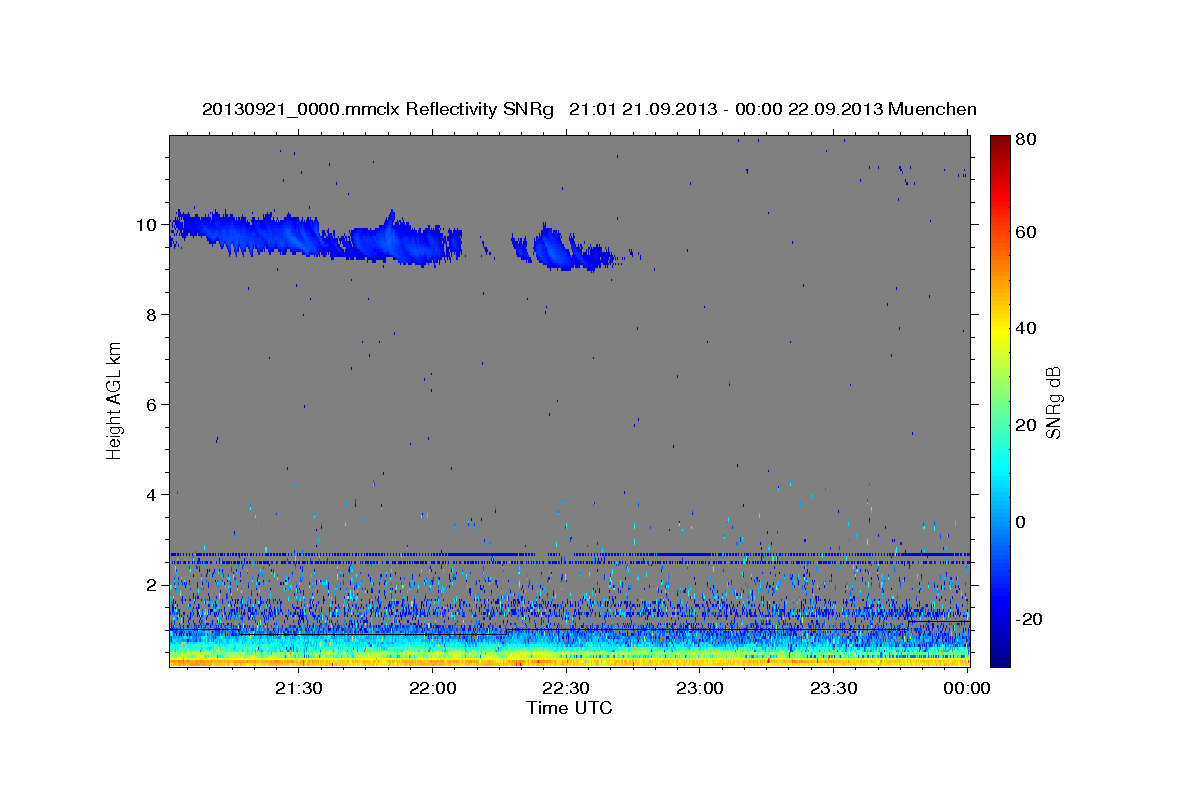1200x800 pixels.
Task: Click the 23:00 time tick label
Action: tap(699, 688)
